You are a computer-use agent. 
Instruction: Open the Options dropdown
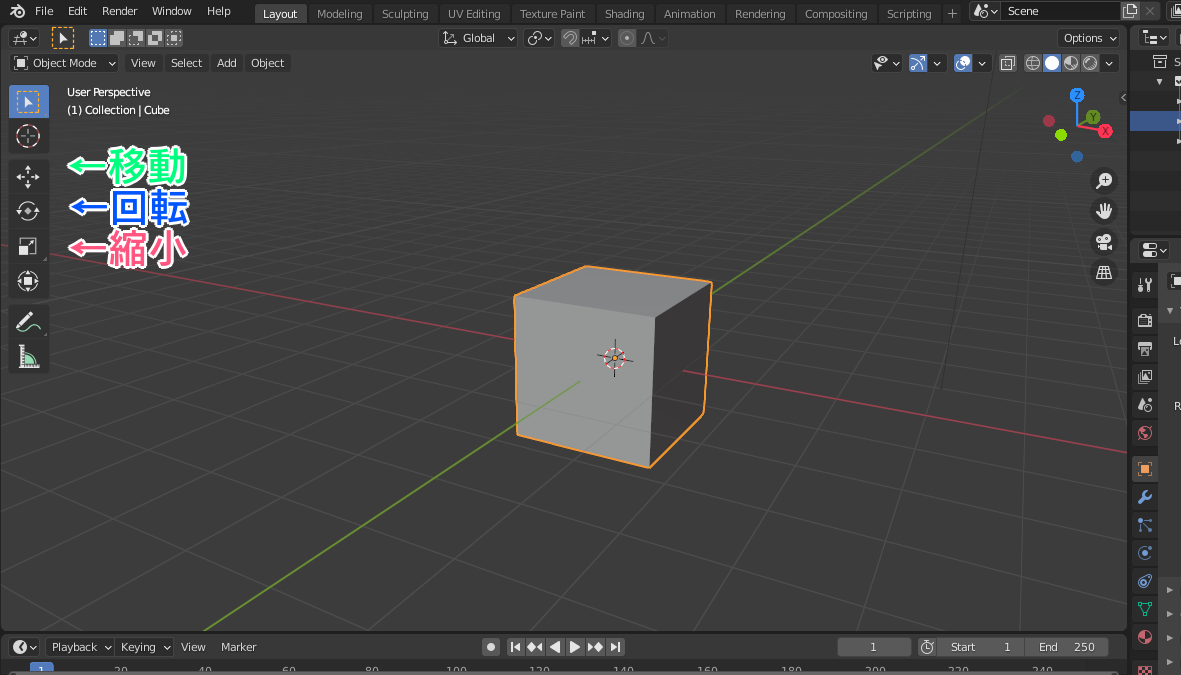pos(1089,38)
